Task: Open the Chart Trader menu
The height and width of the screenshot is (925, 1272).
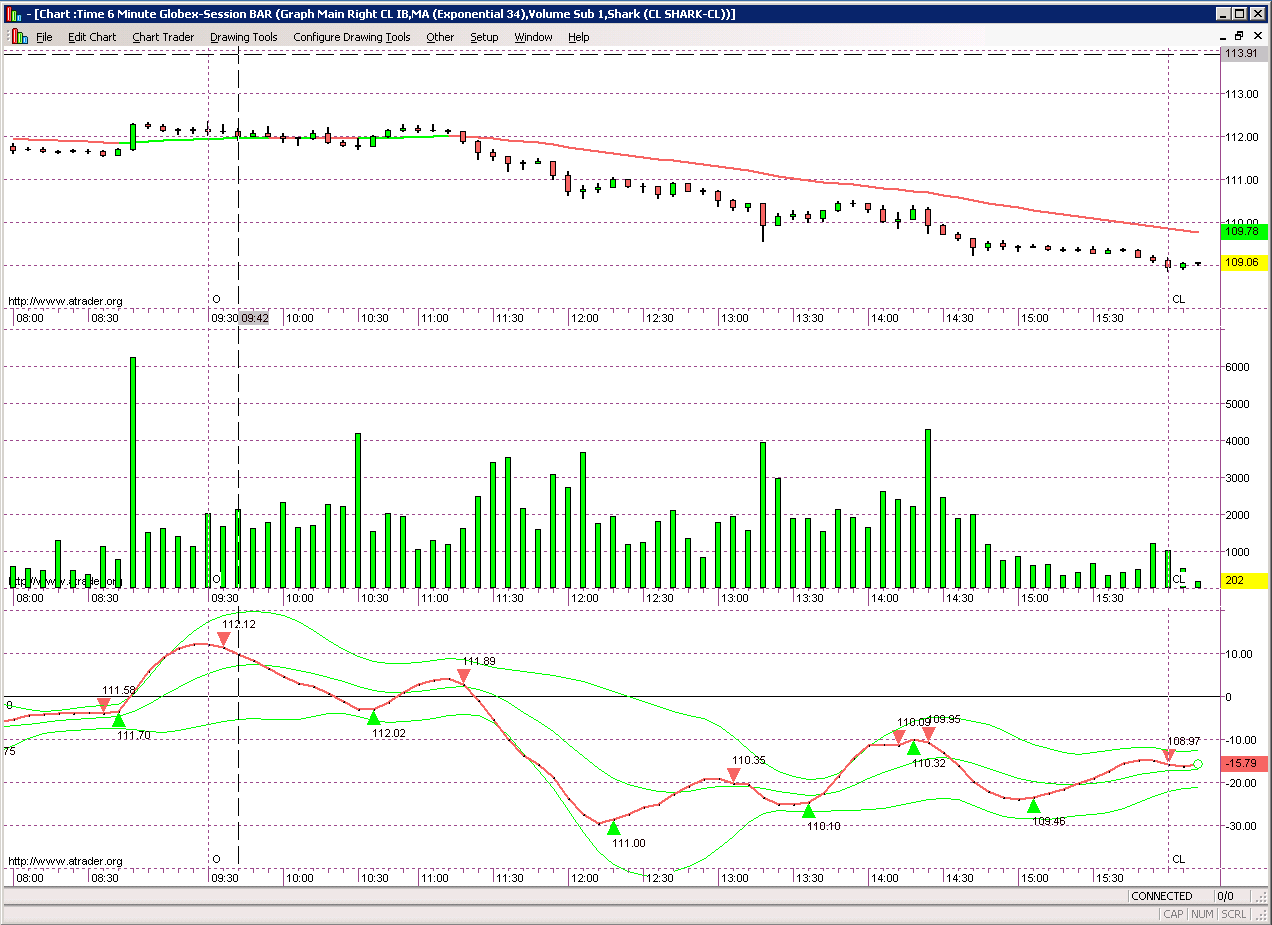Action: 163,37
